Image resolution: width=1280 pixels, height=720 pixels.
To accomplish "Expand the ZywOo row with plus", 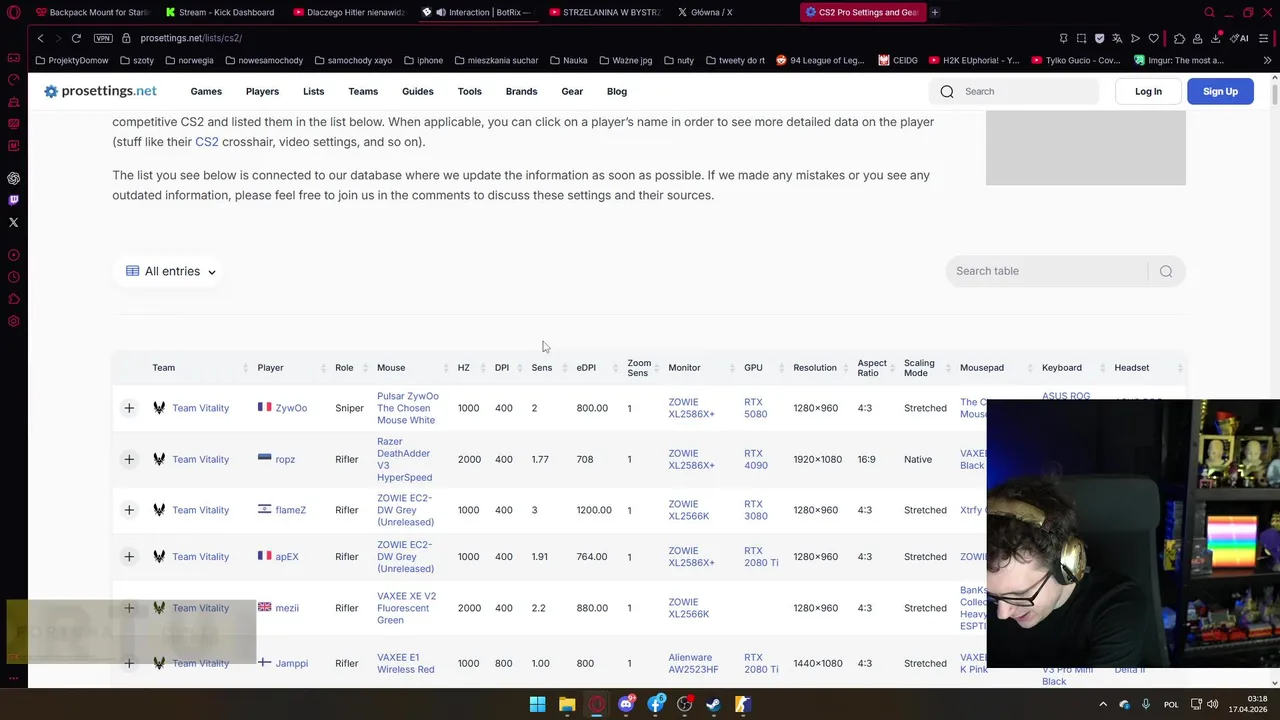I will pos(129,408).
